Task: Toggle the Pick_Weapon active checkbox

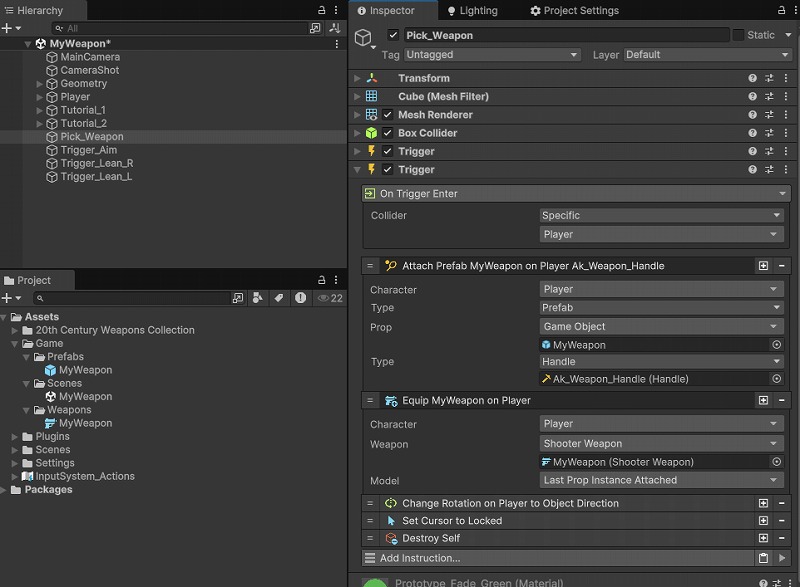Action: pos(393,35)
